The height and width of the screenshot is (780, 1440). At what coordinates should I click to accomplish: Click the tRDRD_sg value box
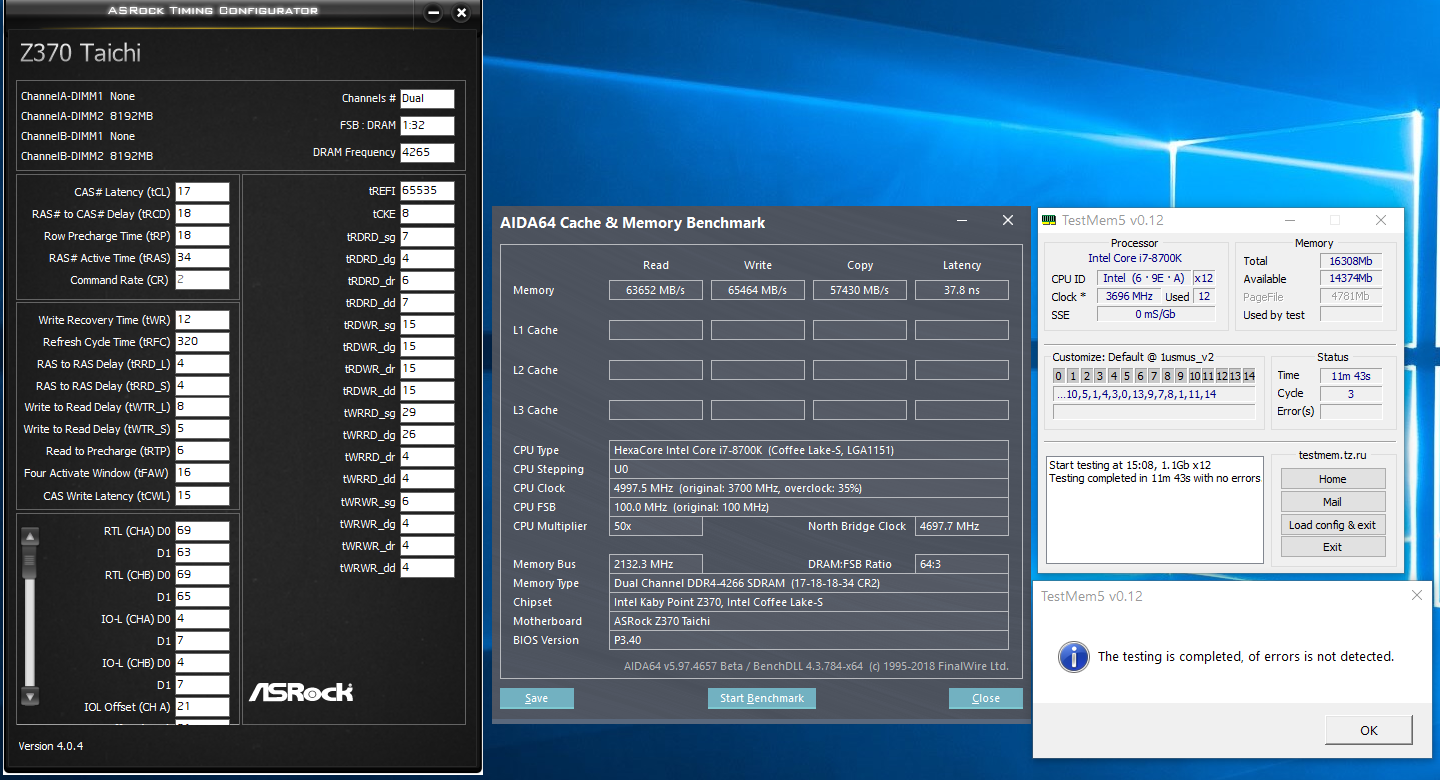click(x=427, y=237)
